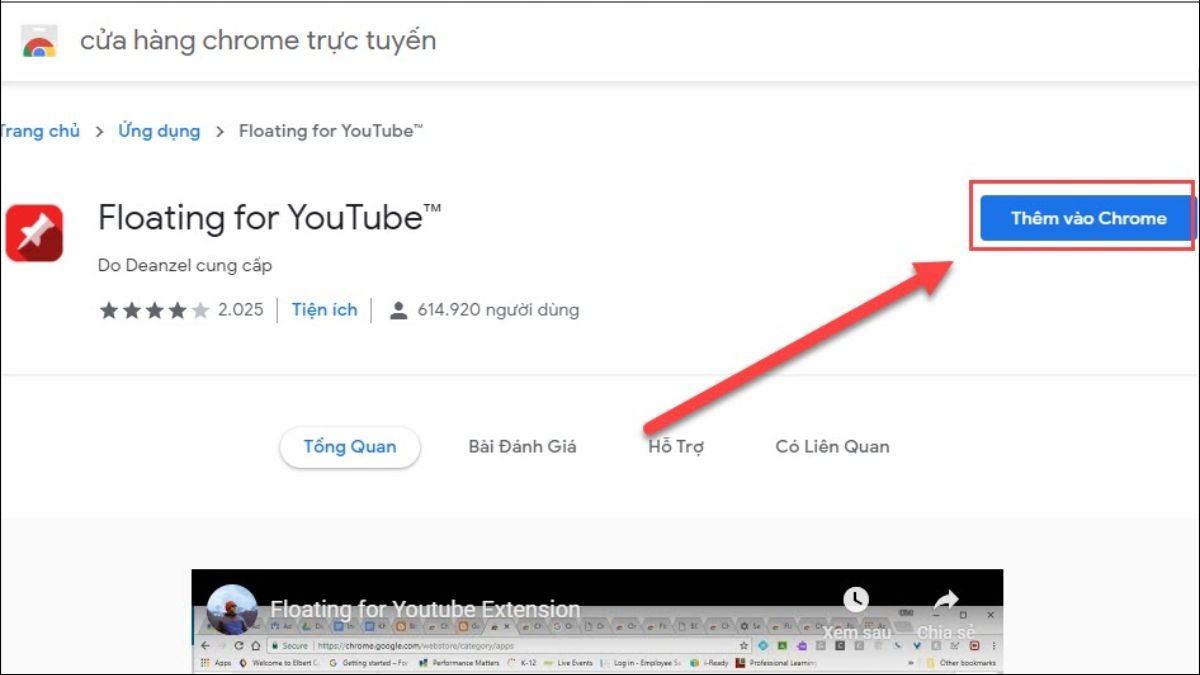Screen dimensions: 1200x675
Task: Click the 614.920 người dùng text
Action: [498, 310]
